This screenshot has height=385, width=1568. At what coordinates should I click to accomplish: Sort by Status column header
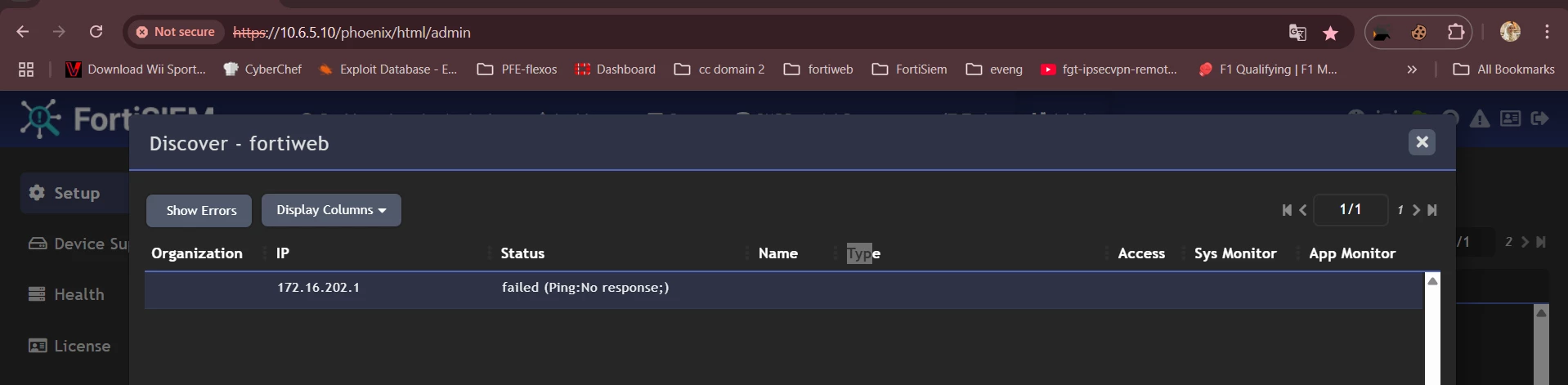pos(522,253)
